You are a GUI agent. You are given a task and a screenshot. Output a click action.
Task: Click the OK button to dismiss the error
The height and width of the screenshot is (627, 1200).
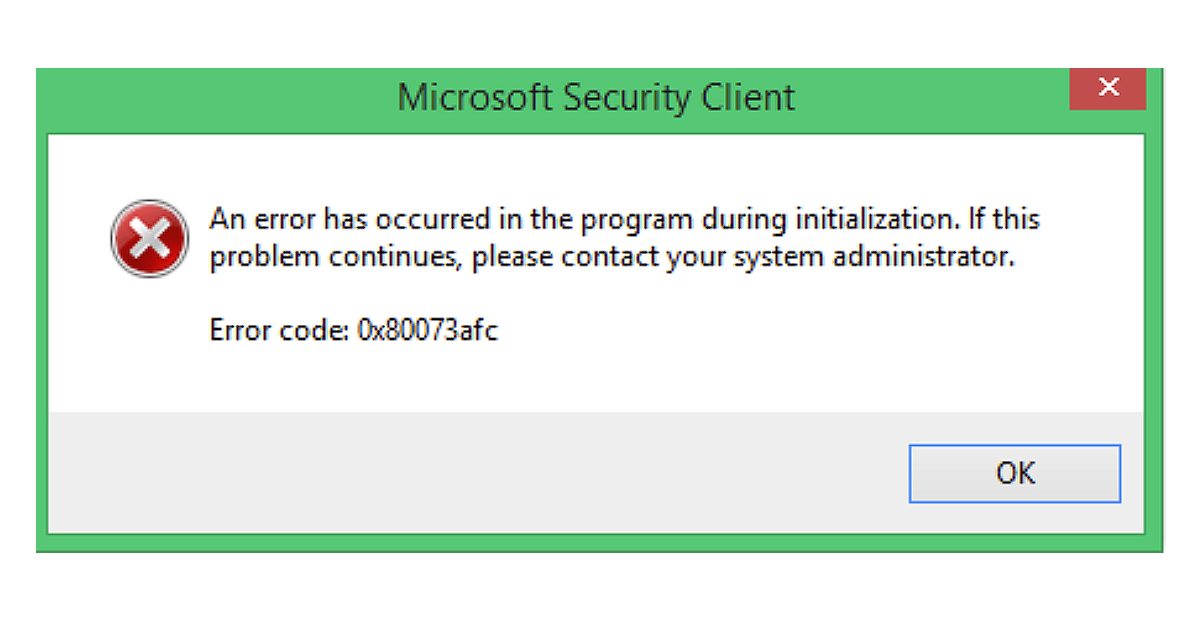tap(1014, 473)
